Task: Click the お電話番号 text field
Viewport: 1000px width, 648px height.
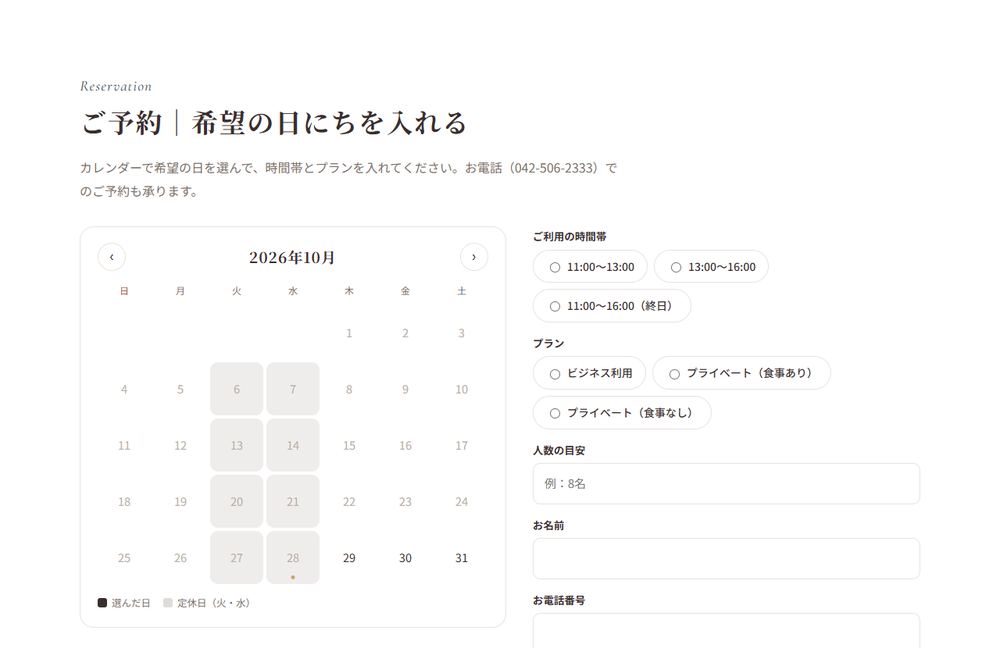Action: coord(726,631)
